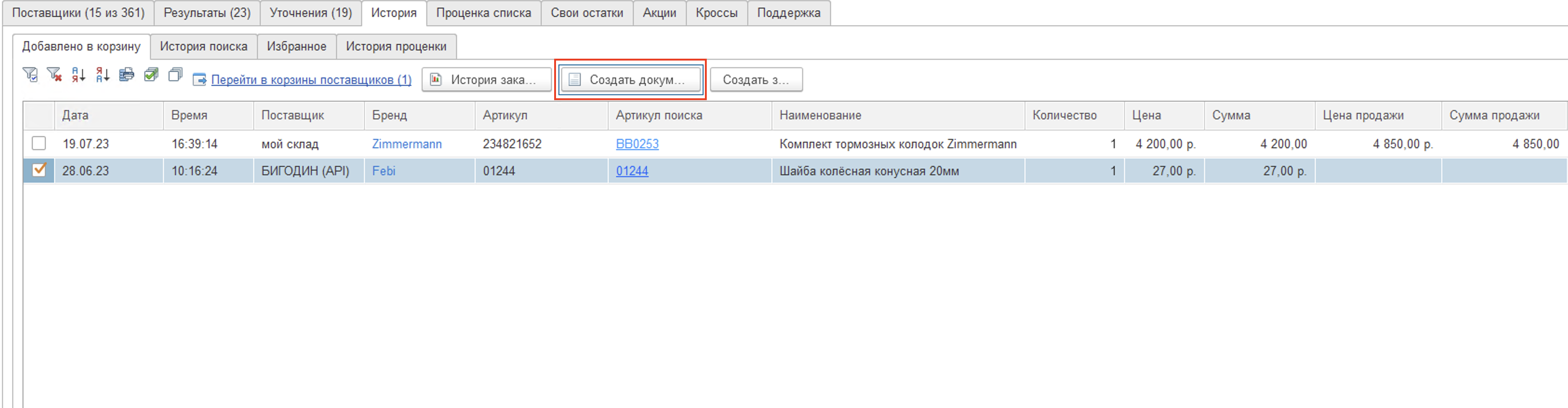Go to the Поддержка tab

coord(789,13)
